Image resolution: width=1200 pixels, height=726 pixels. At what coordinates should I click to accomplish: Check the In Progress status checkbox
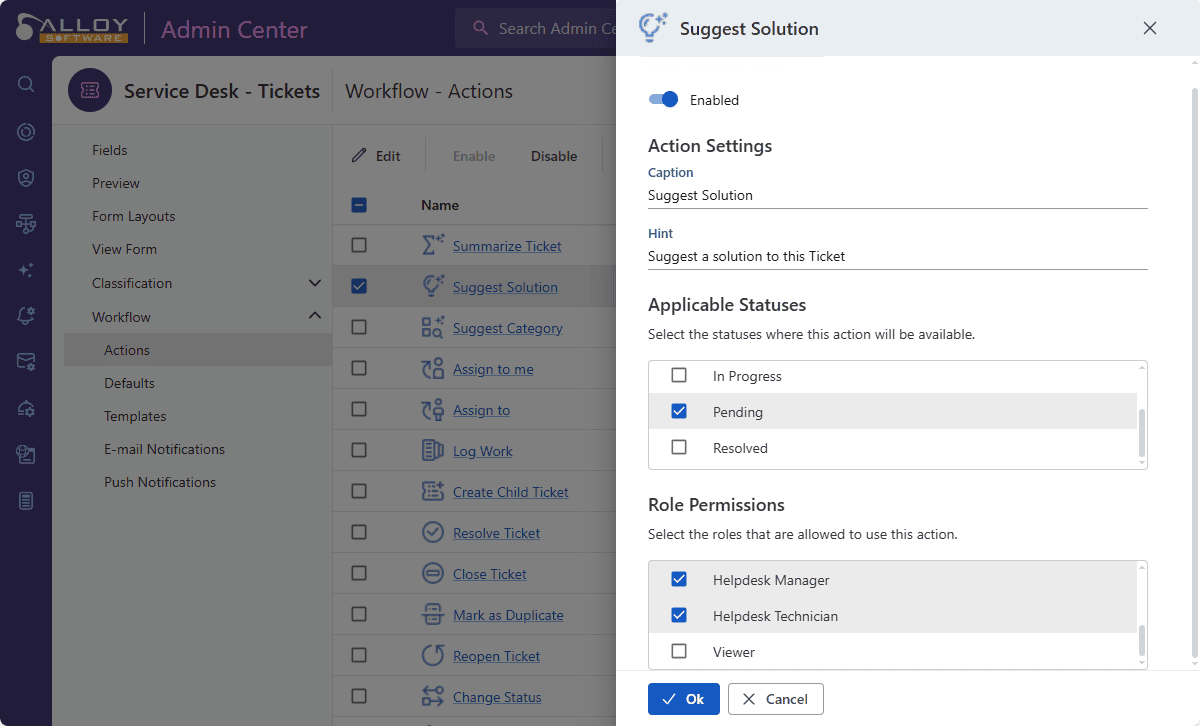(x=679, y=376)
